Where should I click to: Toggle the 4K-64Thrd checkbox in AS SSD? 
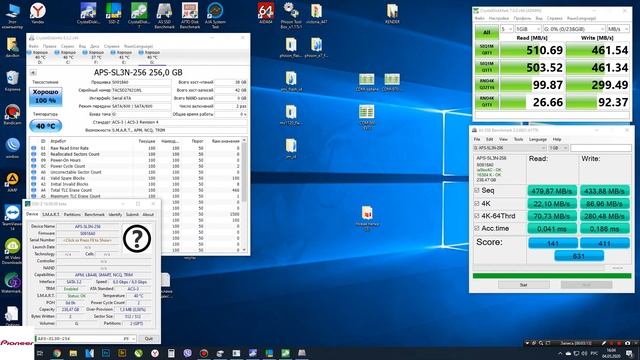pyautogui.click(x=476, y=216)
